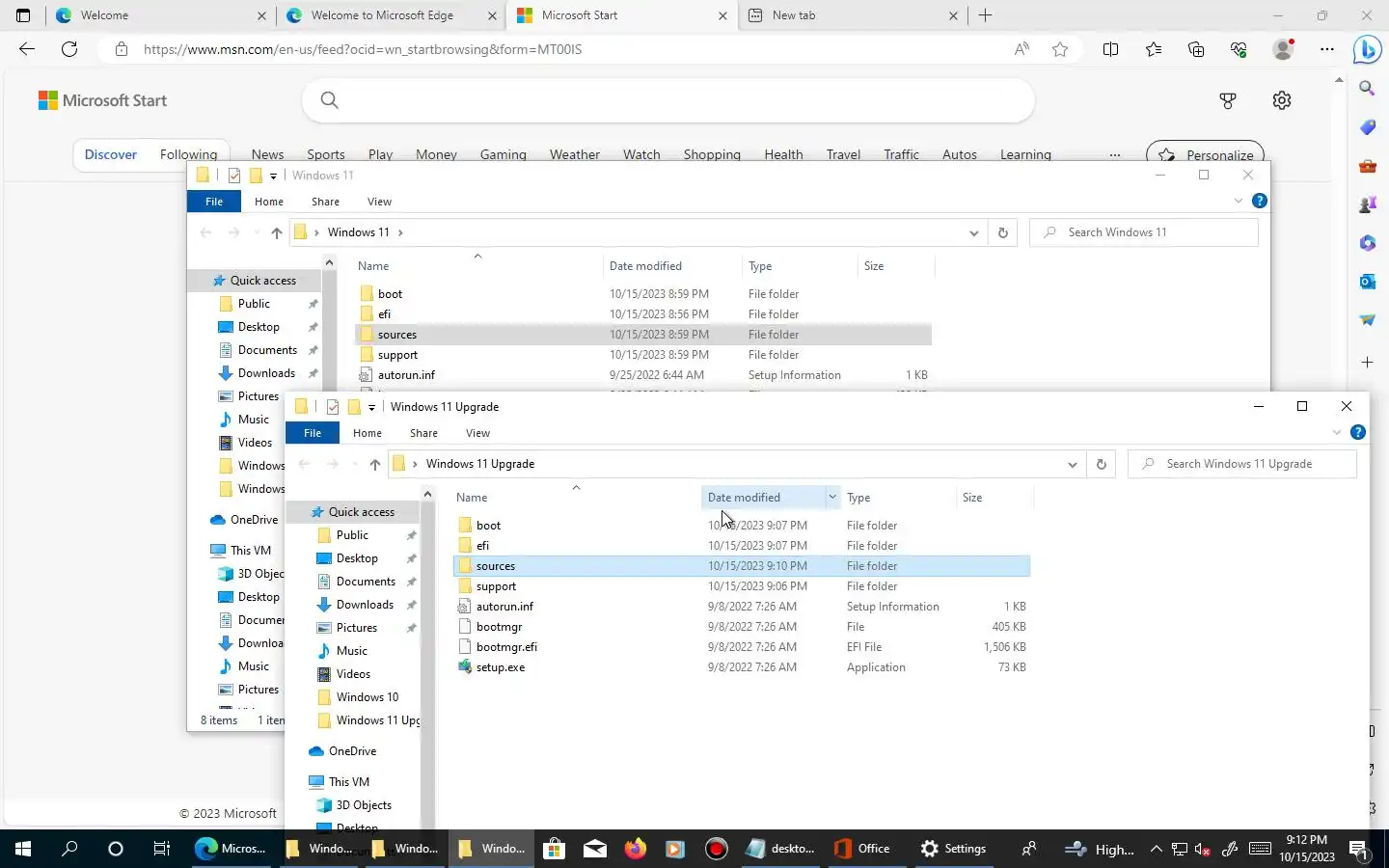Open Home ribbon tab in Windows 11 Upgrade

[x=368, y=433]
